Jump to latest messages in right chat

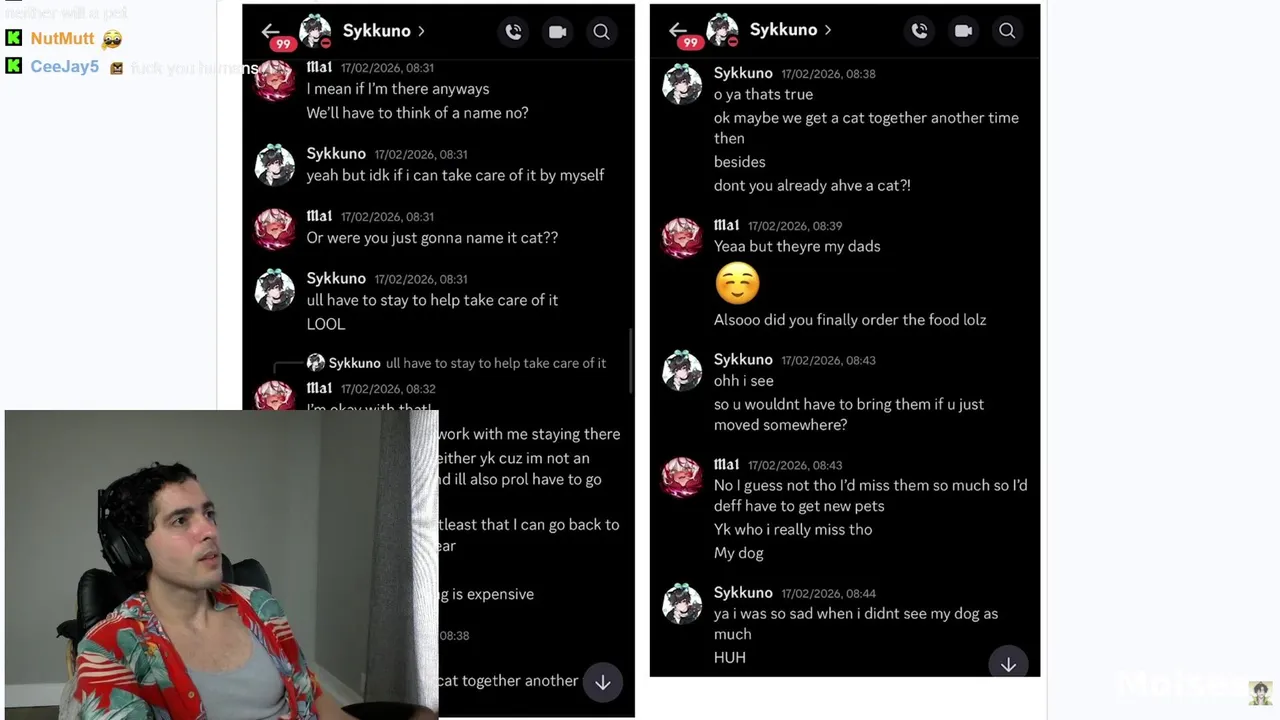point(1008,664)
